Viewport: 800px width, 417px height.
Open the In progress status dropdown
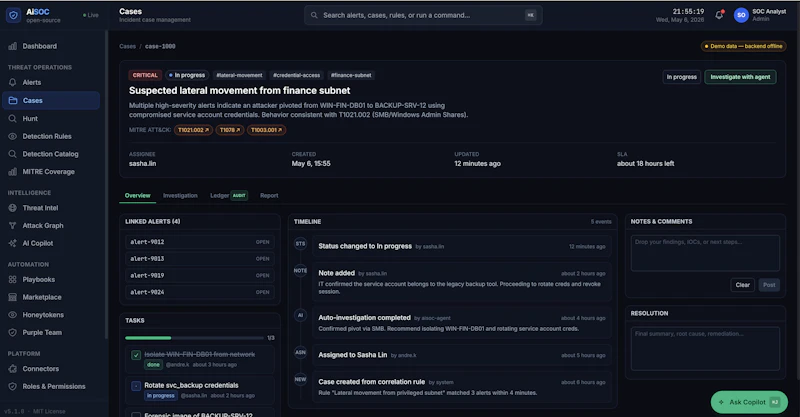[x=681, y=77]
